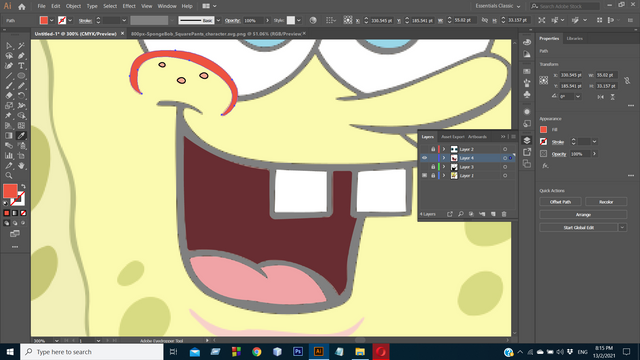The image size is (640, 360).
Task: Select the Type tool
Action: click(x=21, y=66)
